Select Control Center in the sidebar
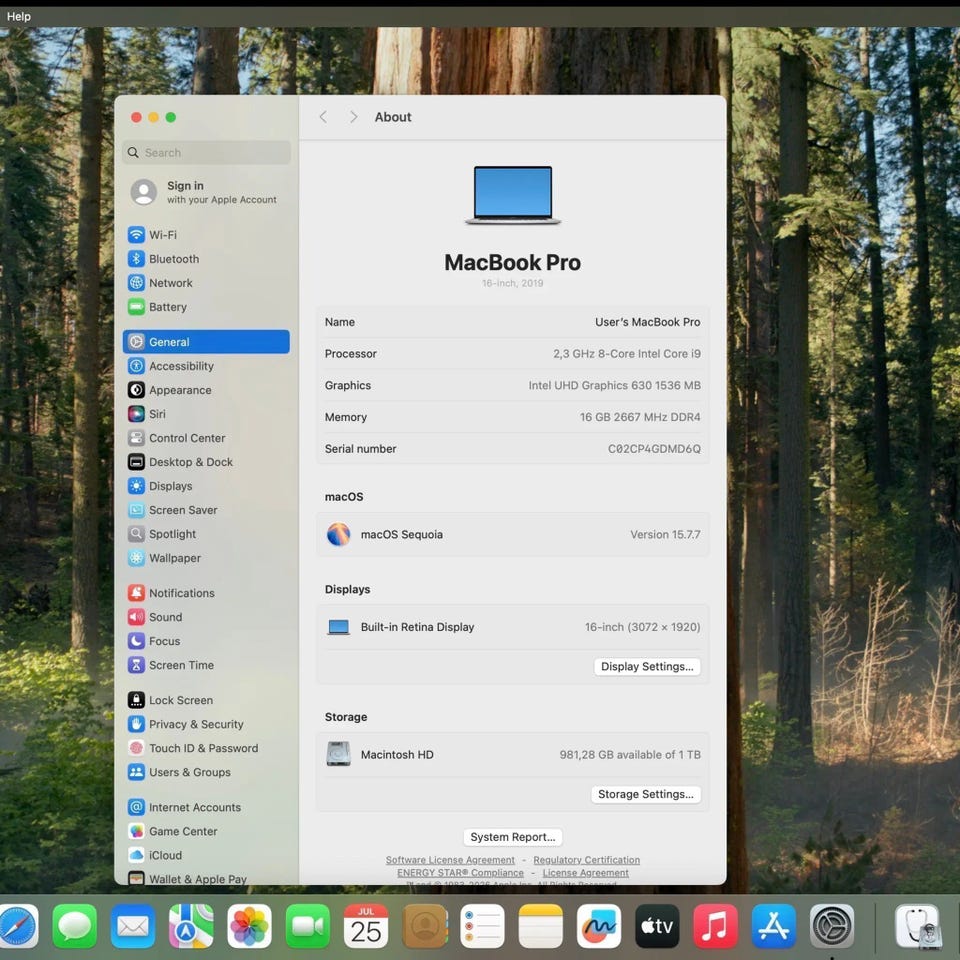 click(206, 438)
